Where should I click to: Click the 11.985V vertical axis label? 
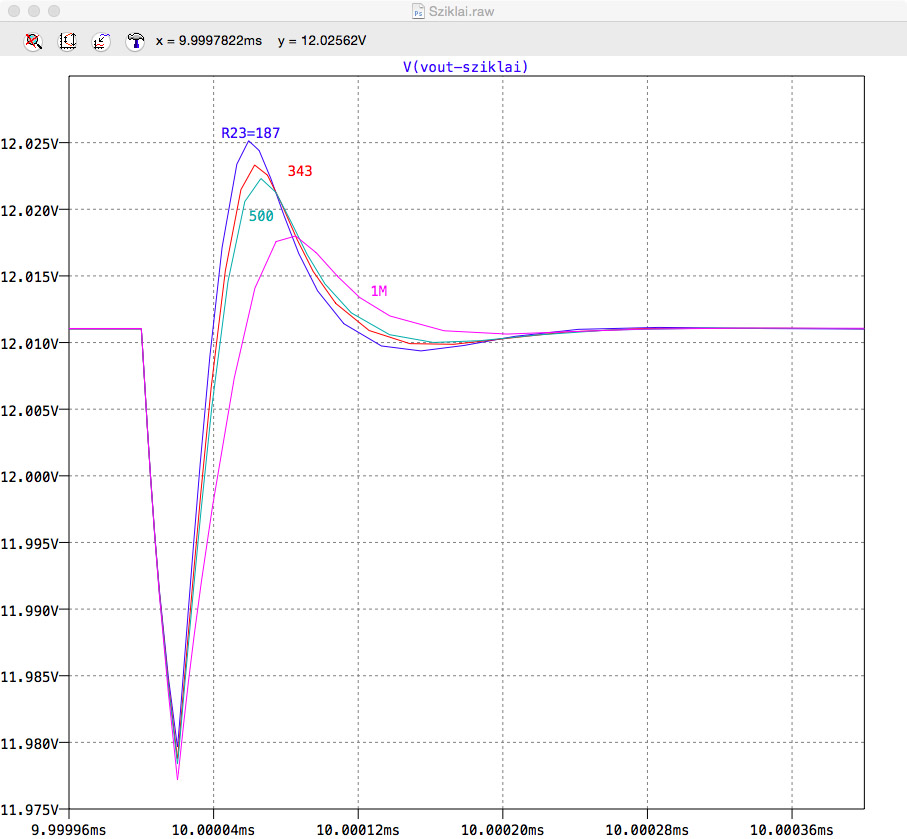tap(30, 676)
